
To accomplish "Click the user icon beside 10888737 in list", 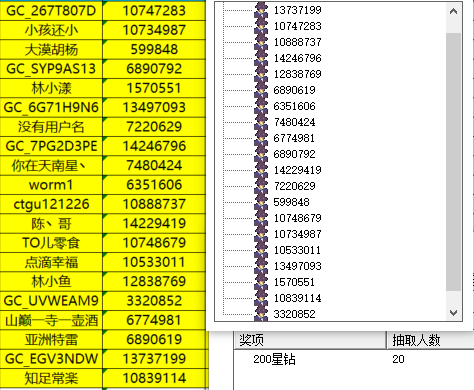I will click(x=261, y=42).
